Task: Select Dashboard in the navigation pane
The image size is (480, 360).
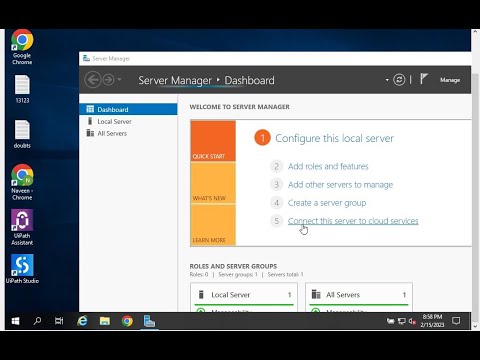Action: (x=128, y=109)
